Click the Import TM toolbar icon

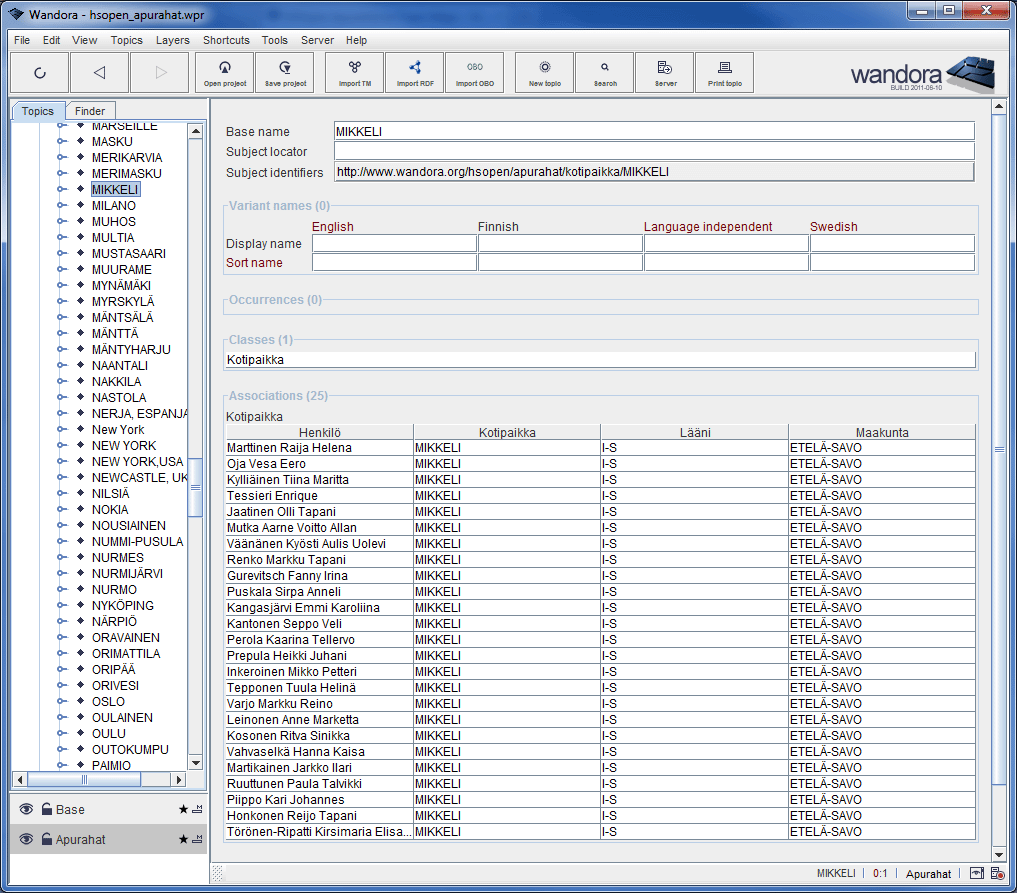[355, 73]
